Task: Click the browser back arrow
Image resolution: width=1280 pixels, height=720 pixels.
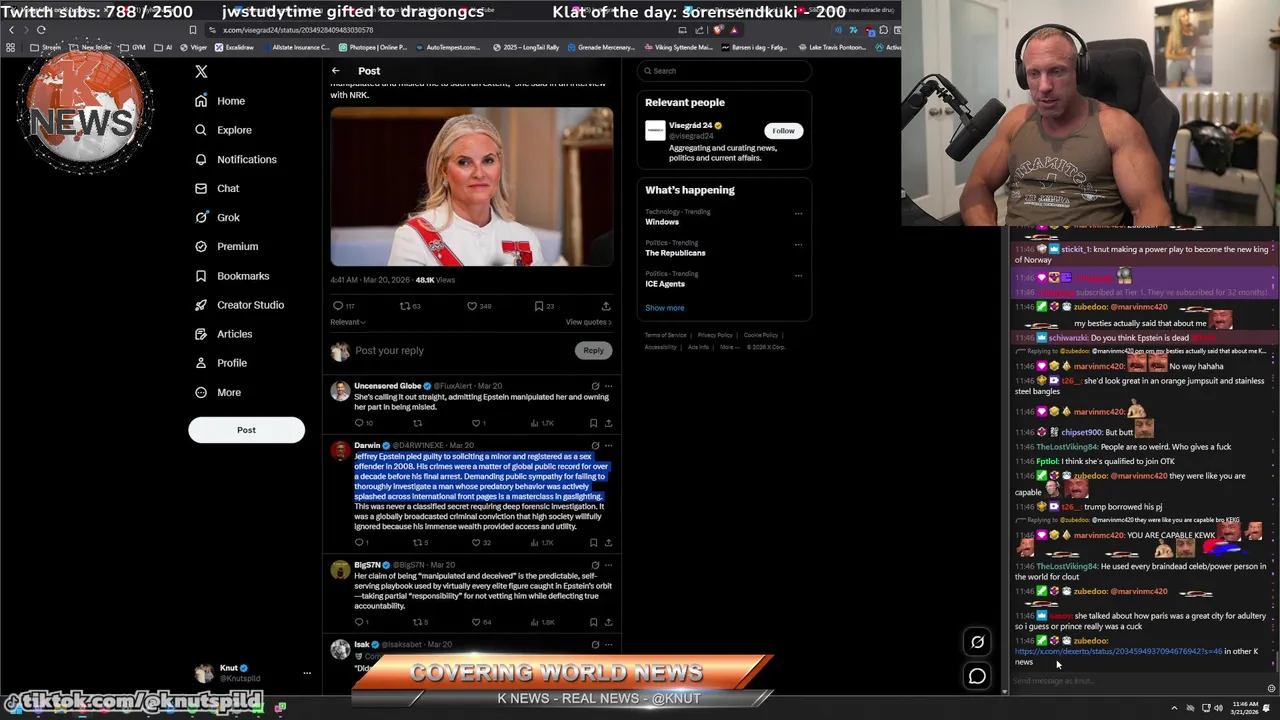Action: coord(11,30)
